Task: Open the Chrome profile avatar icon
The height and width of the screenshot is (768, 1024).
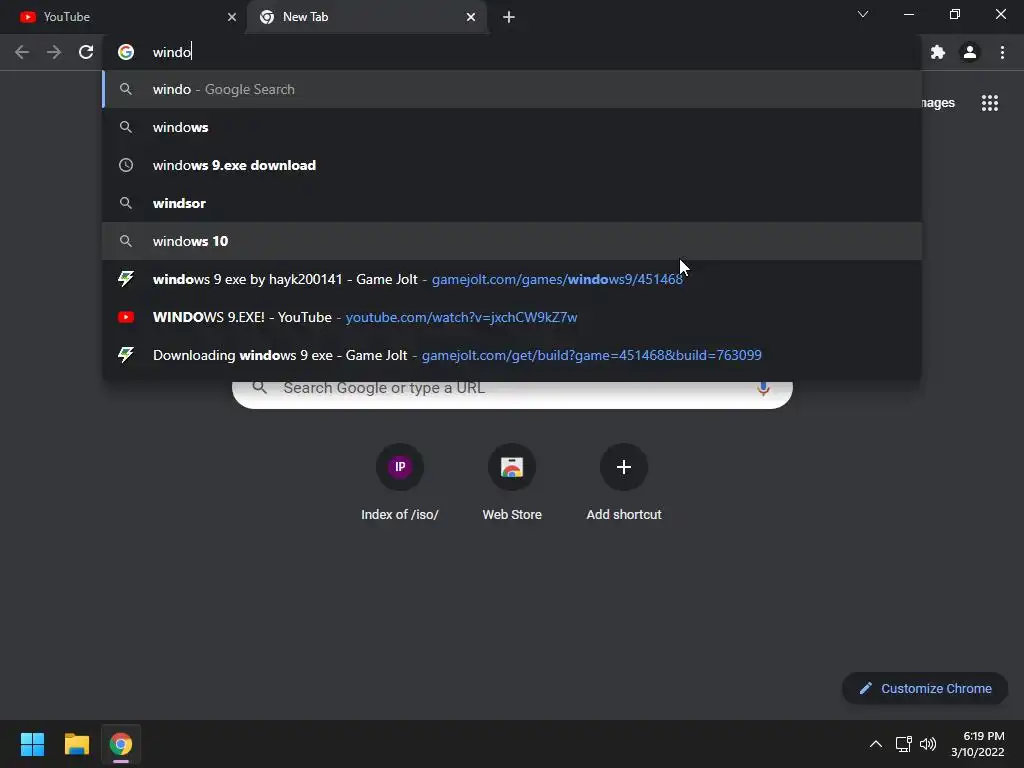Action: click(970, 52)
